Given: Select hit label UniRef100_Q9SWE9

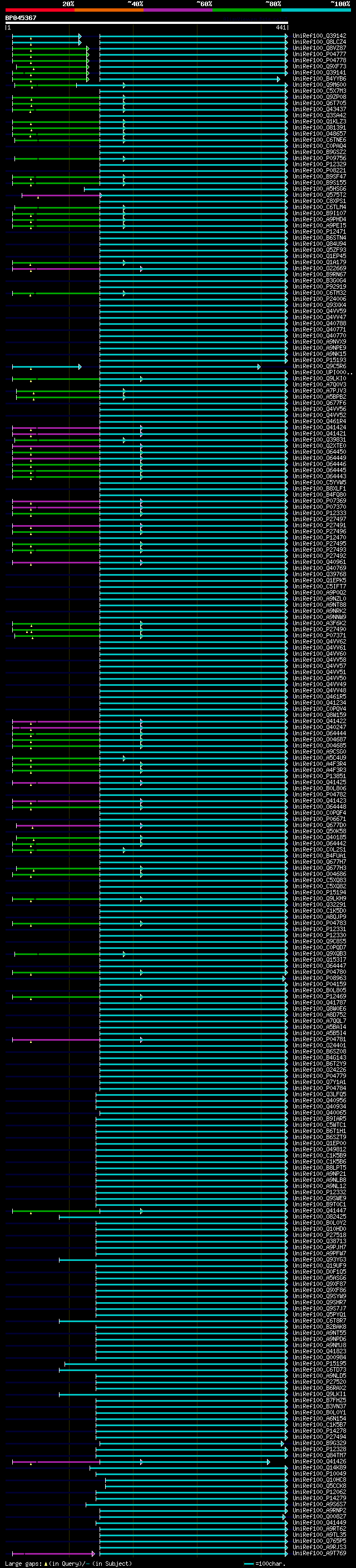Looking at the screenshot, I should pos(319,1199).
